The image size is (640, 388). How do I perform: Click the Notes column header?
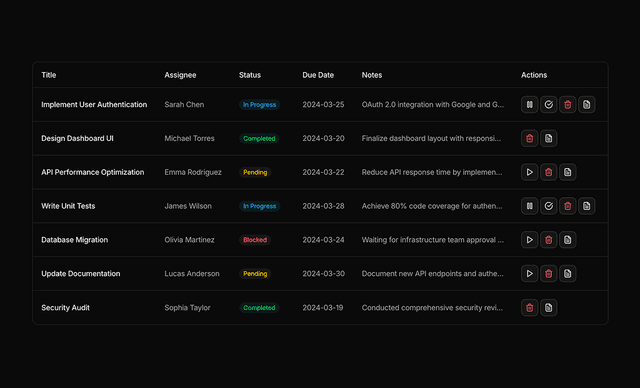pyautogui.click(x=372, y=75)
